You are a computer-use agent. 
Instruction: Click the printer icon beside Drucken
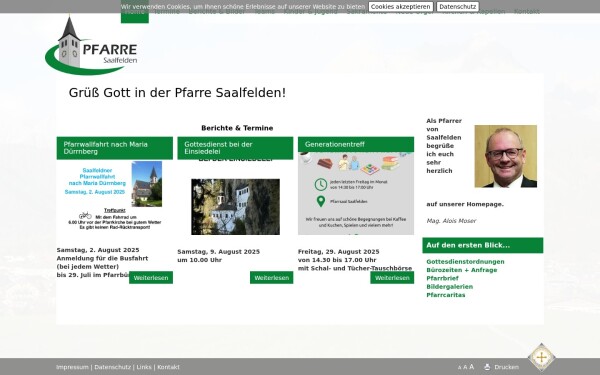coord(487,367)
